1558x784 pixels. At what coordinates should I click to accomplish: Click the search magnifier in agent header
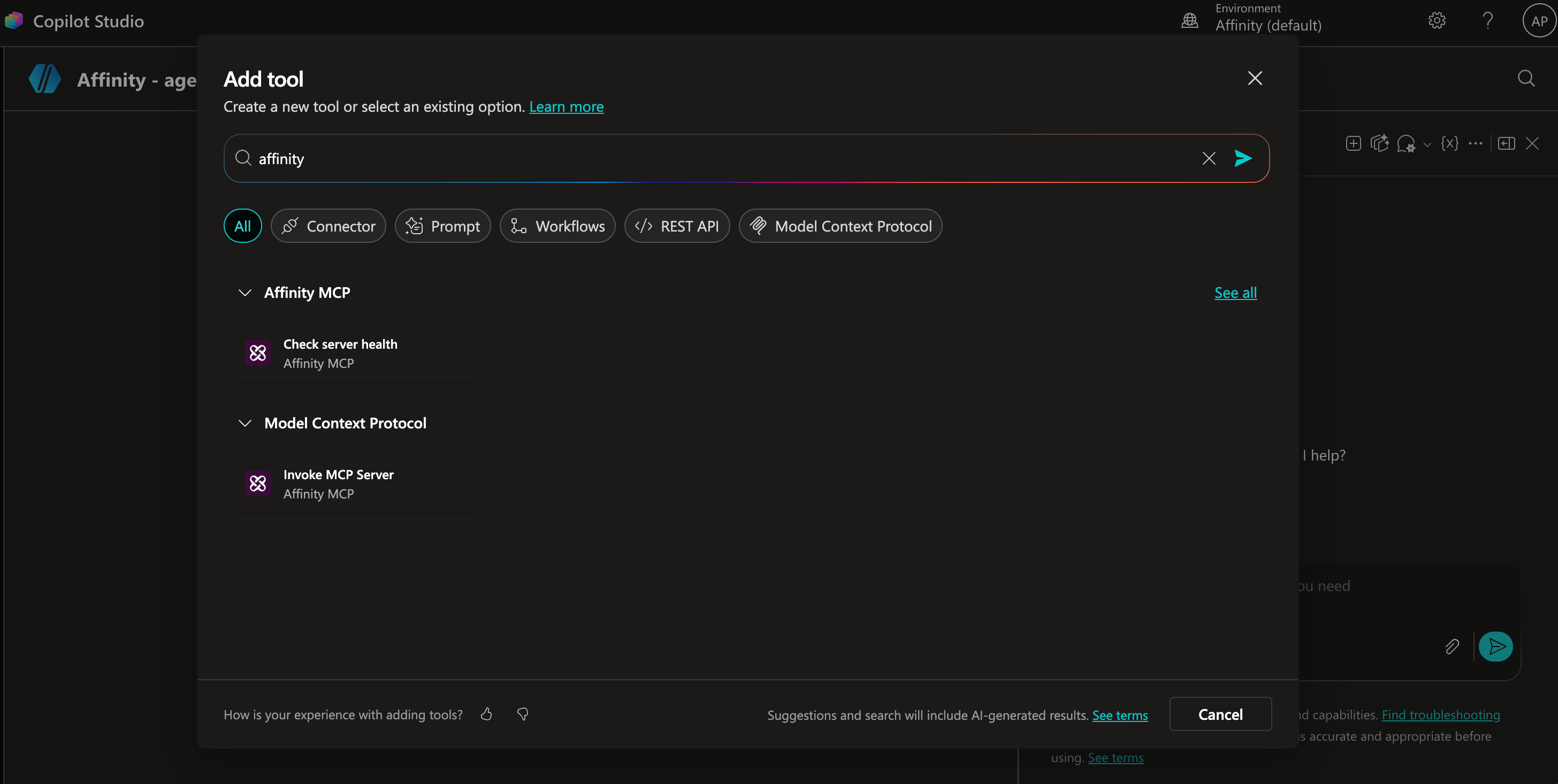(1526, 78)
